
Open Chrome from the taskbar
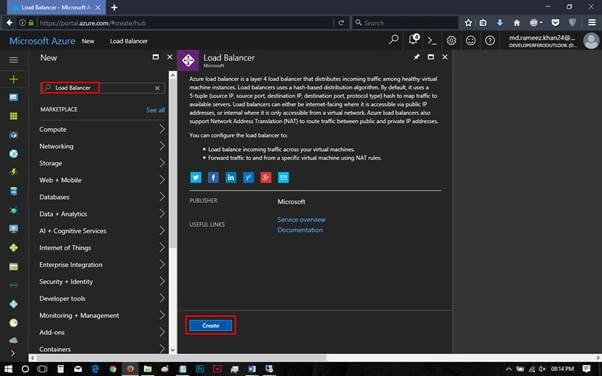click(x=112, y=369)
